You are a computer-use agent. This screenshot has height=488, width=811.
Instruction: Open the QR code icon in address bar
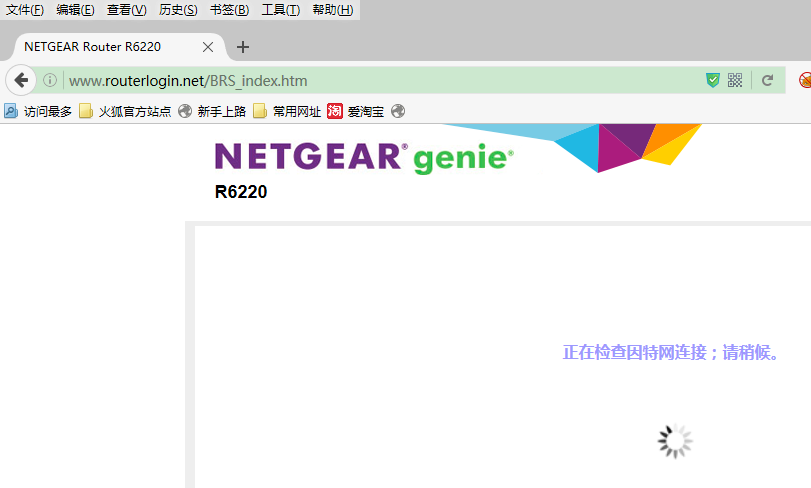tap(734, 80)
